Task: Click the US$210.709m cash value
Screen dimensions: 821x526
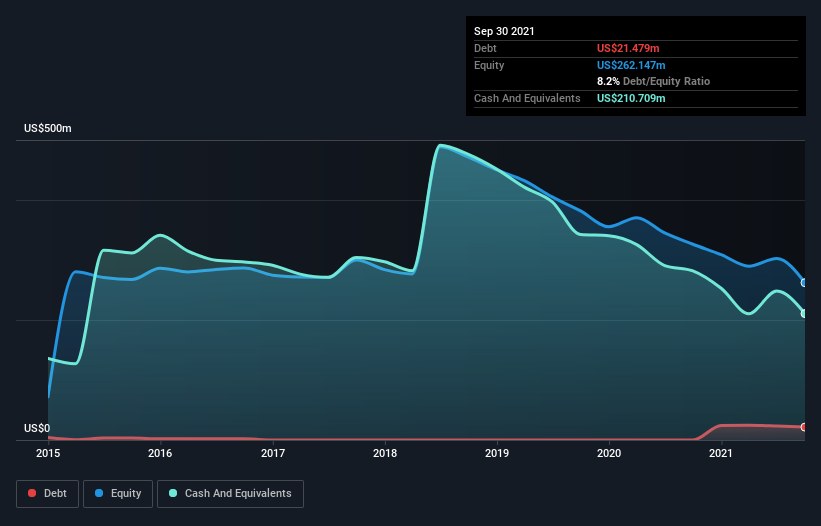Action: pos(631,98)
